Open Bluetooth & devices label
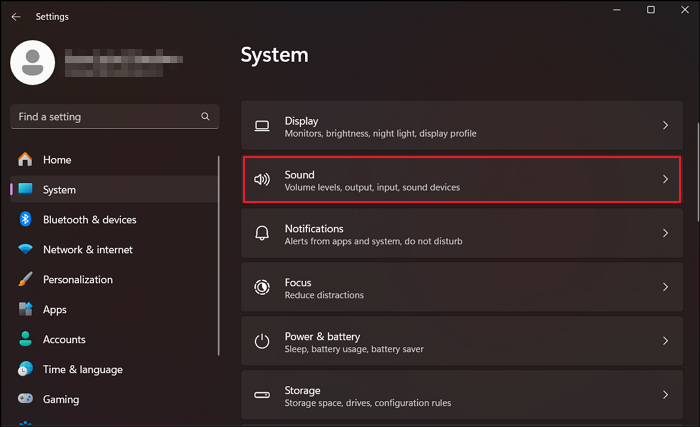Viewport: 700px width, 427px height. click(x=90, y=220)
